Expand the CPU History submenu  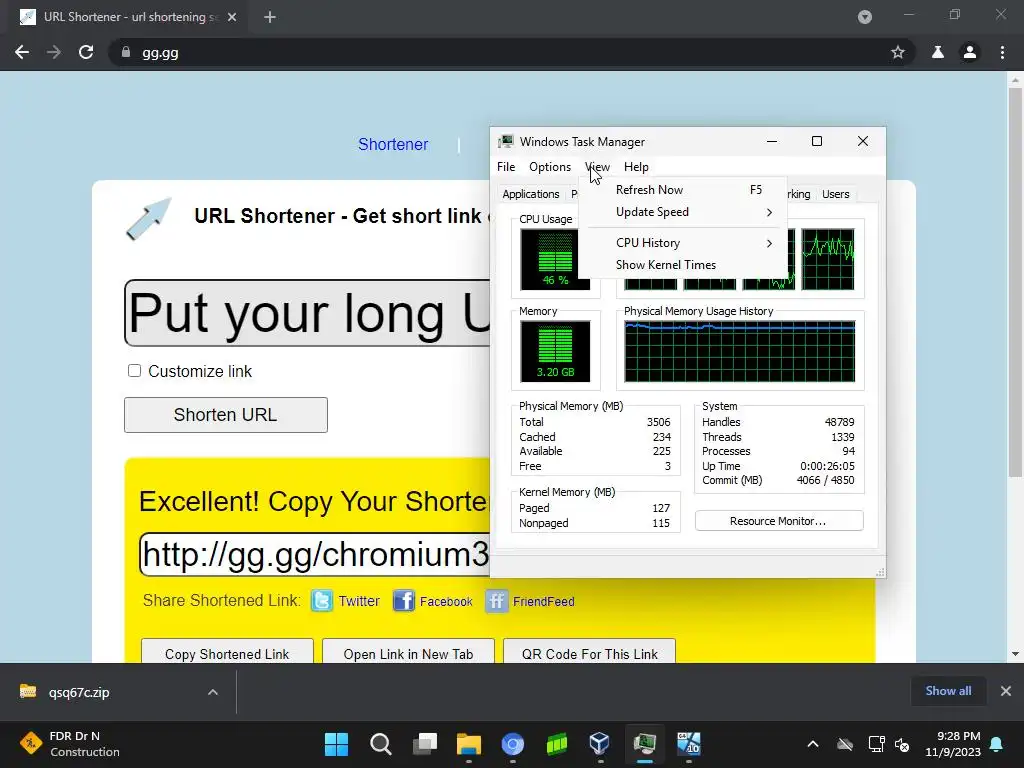[684, 243]
